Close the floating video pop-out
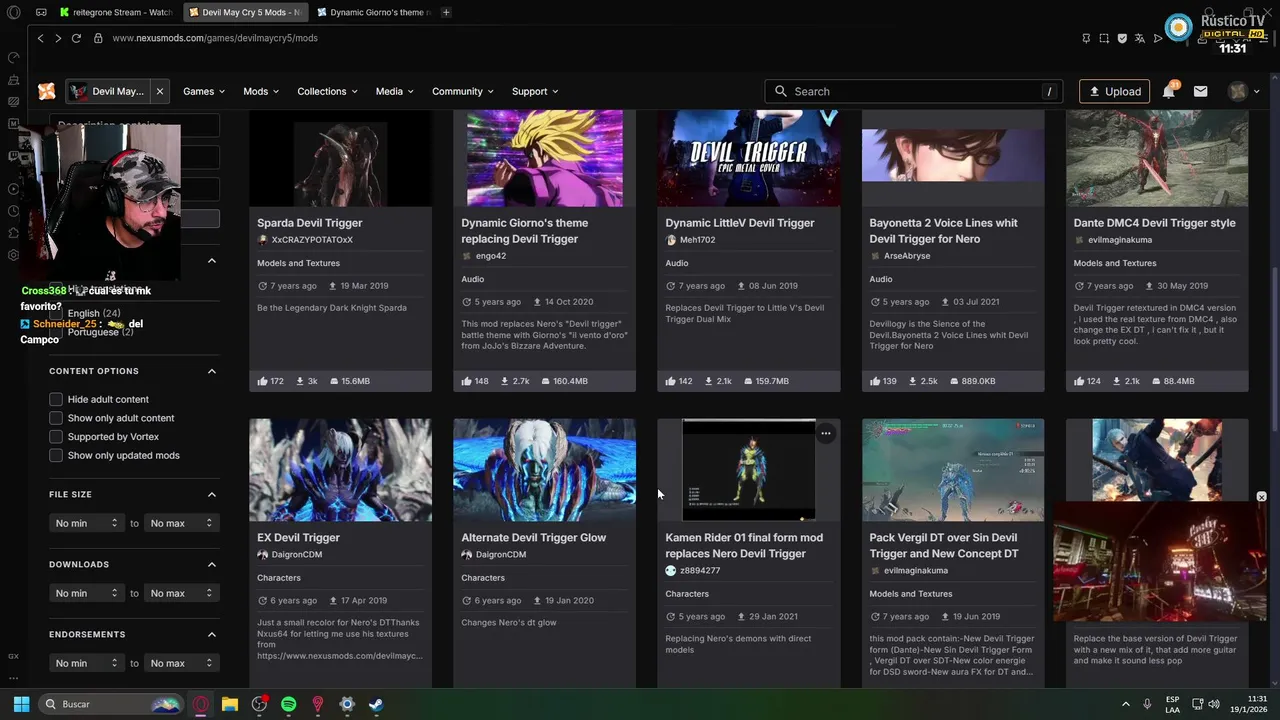 point(1261,497)
